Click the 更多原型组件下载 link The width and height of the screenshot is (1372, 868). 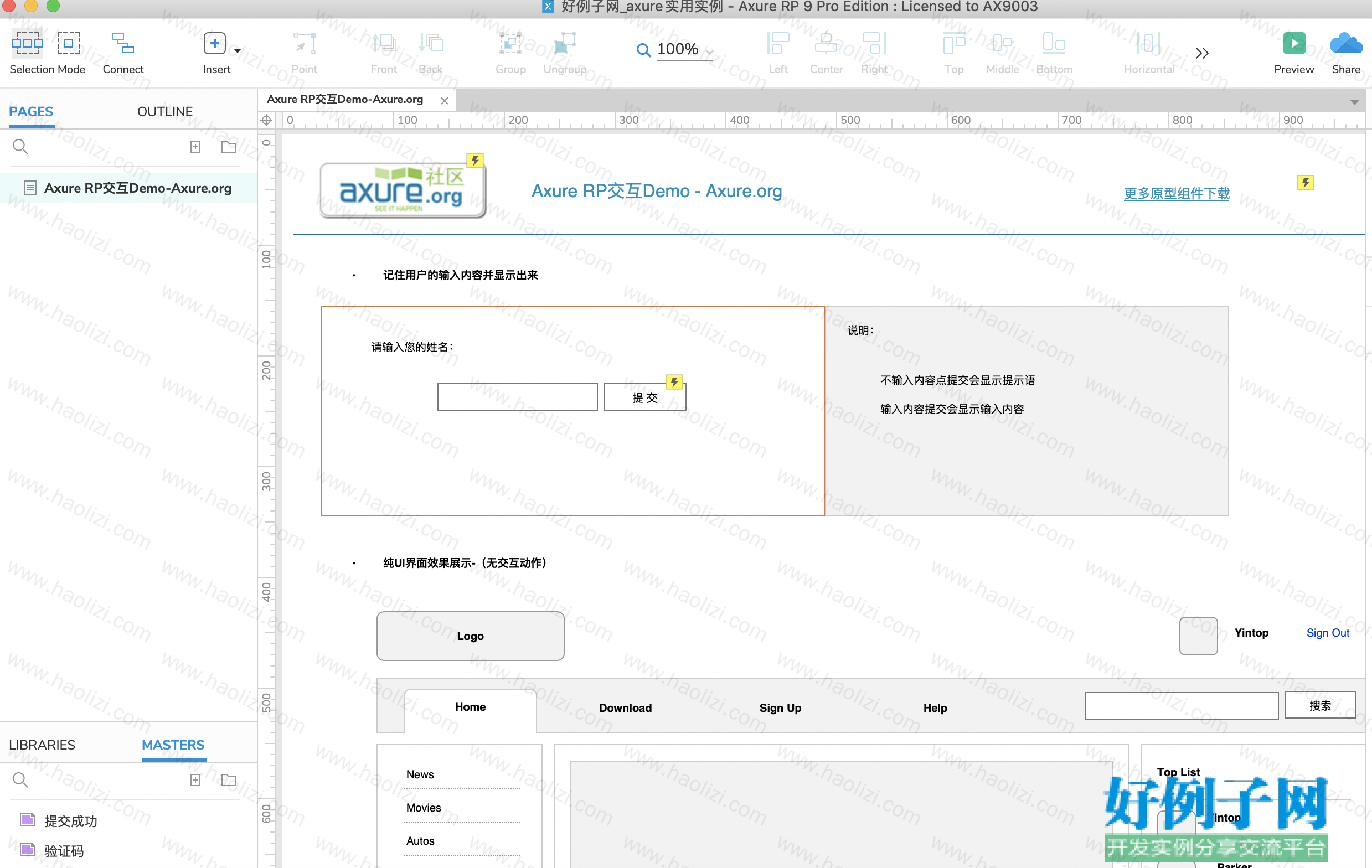(1176, 194)
